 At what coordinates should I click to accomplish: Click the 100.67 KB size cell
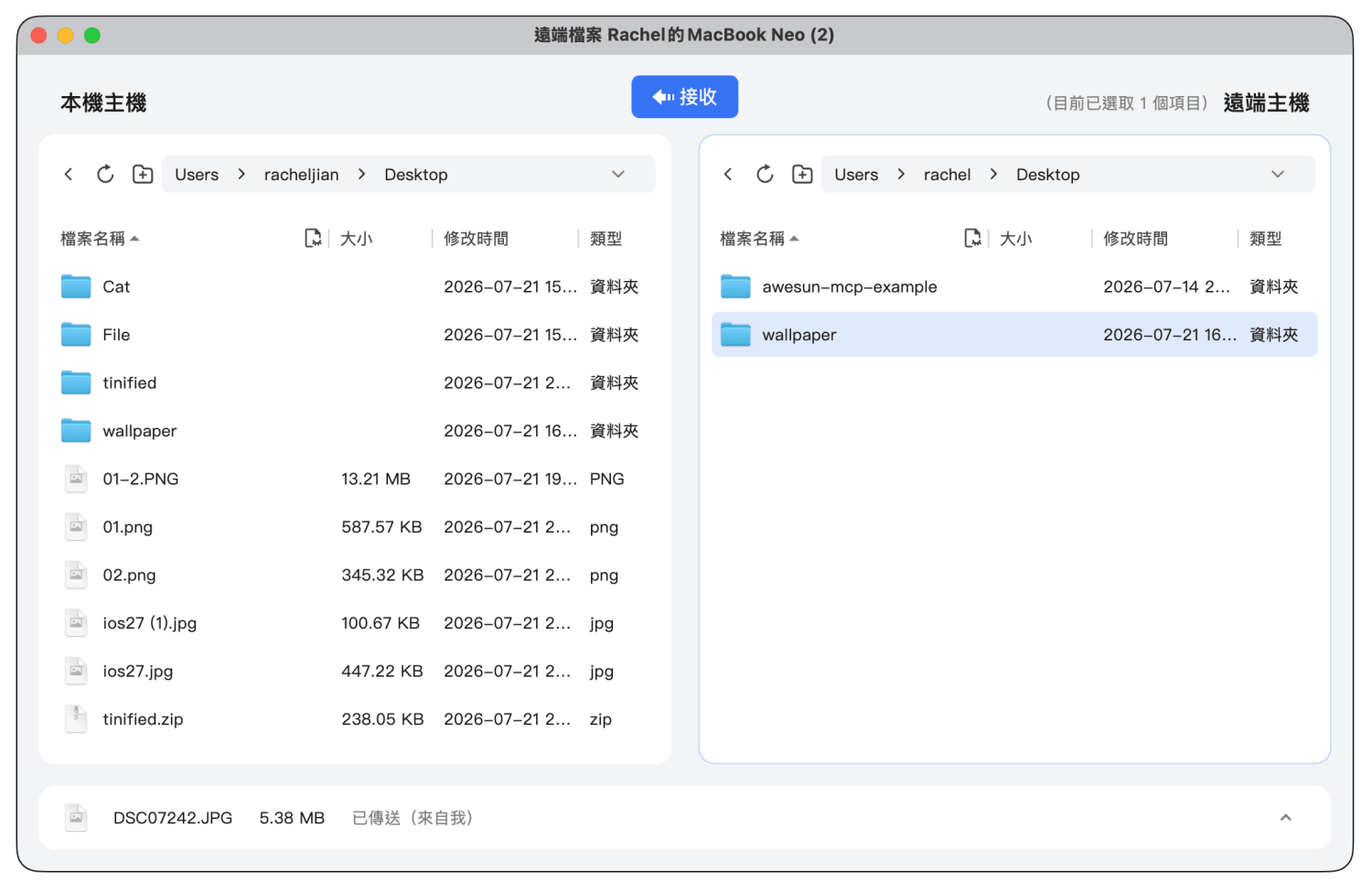pyautogui.click(x=381, y=623)
